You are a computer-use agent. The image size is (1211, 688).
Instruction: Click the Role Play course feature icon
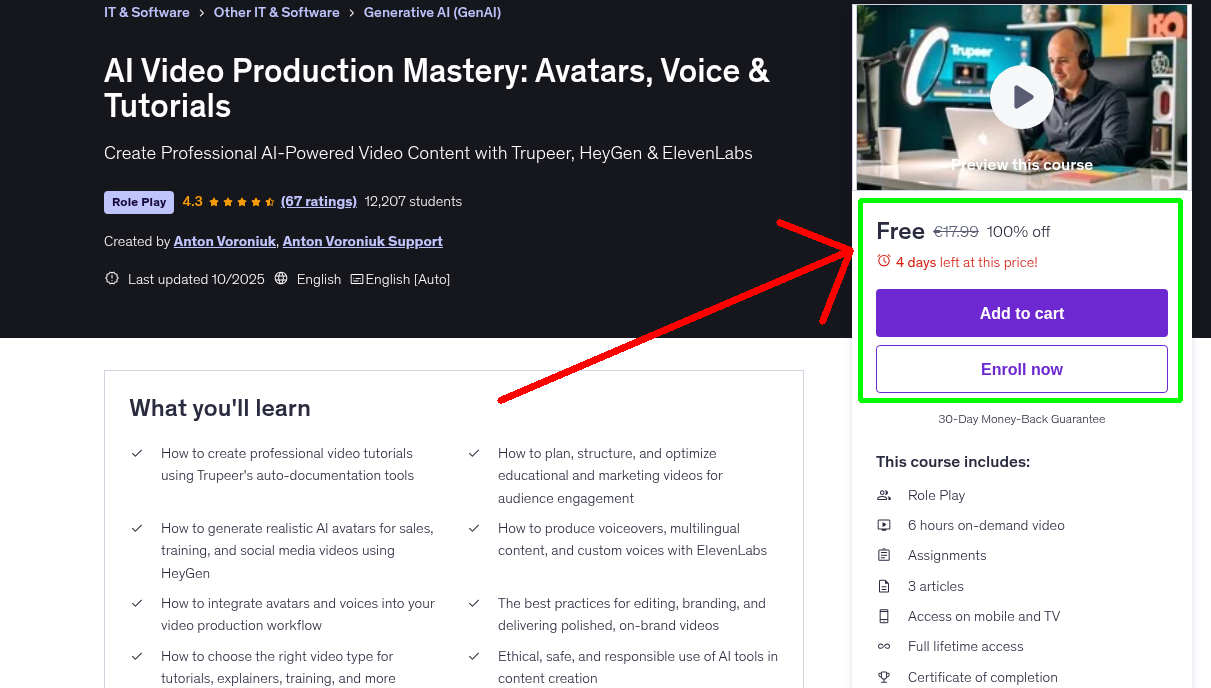pos(884,495)
